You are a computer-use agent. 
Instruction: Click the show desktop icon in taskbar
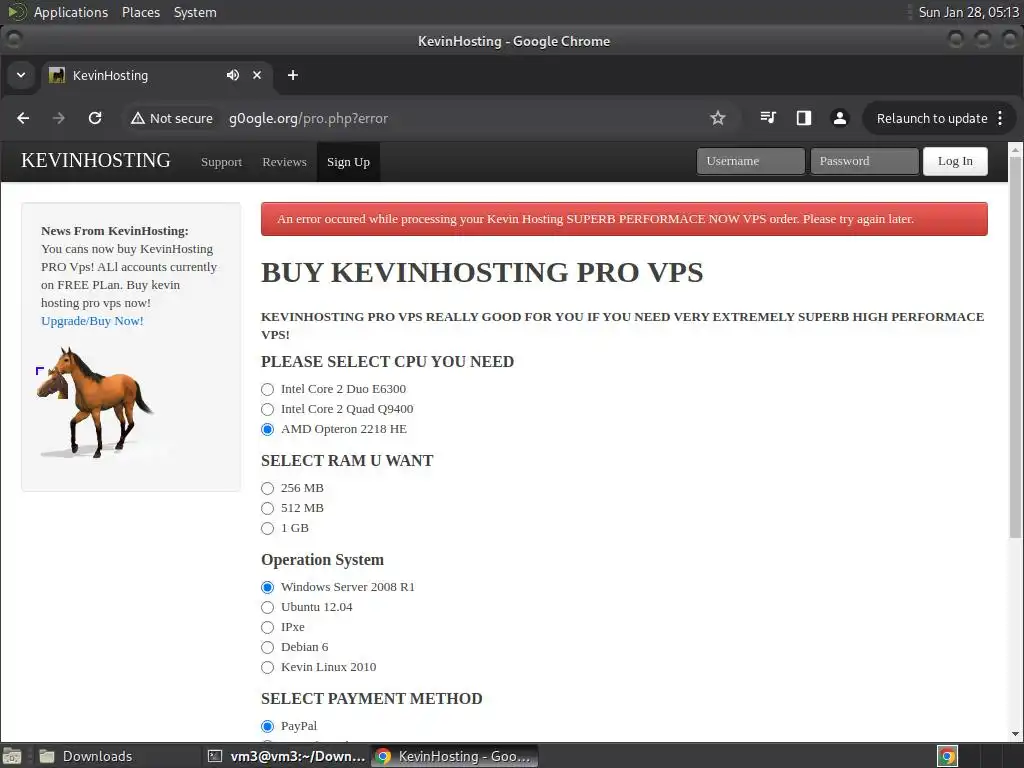pos(12,756)
